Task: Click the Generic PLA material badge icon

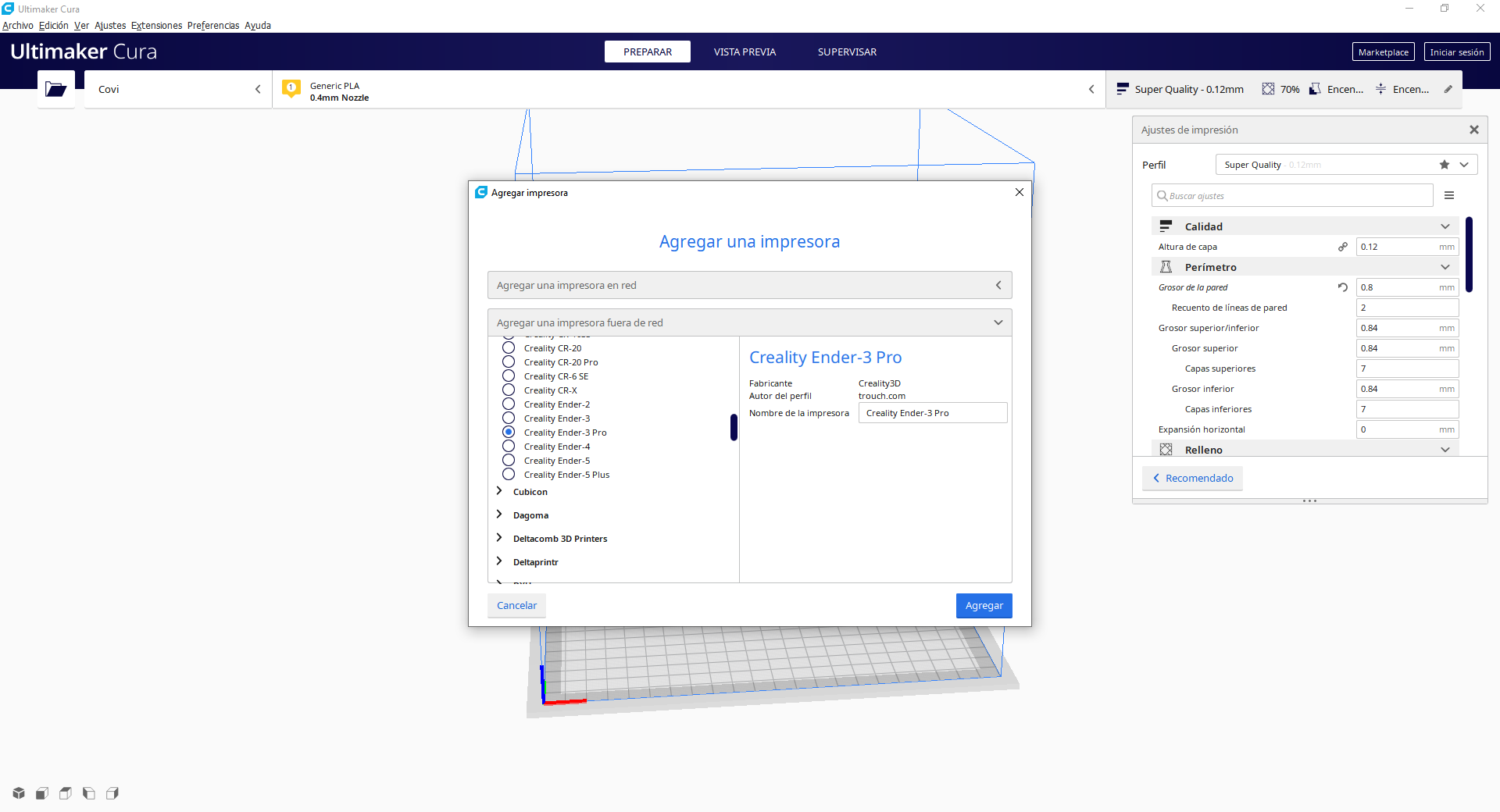Action: point(291,89)
